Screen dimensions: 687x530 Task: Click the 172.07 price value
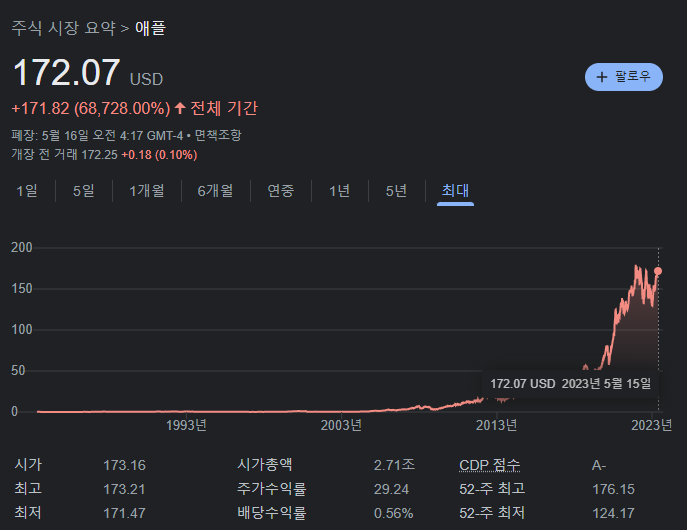click(66, 72)
